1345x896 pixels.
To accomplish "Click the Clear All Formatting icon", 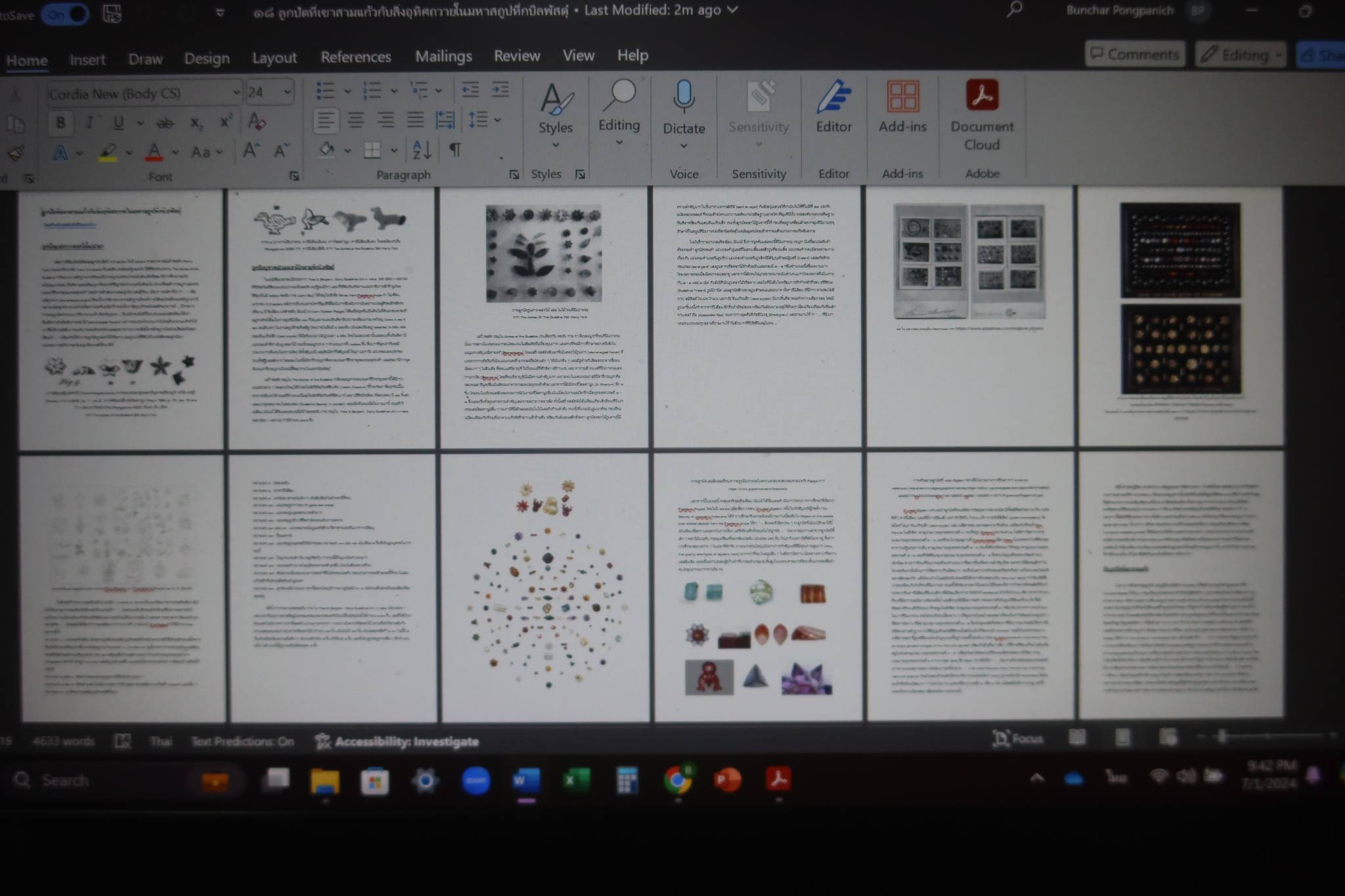I will click(256, 121).
